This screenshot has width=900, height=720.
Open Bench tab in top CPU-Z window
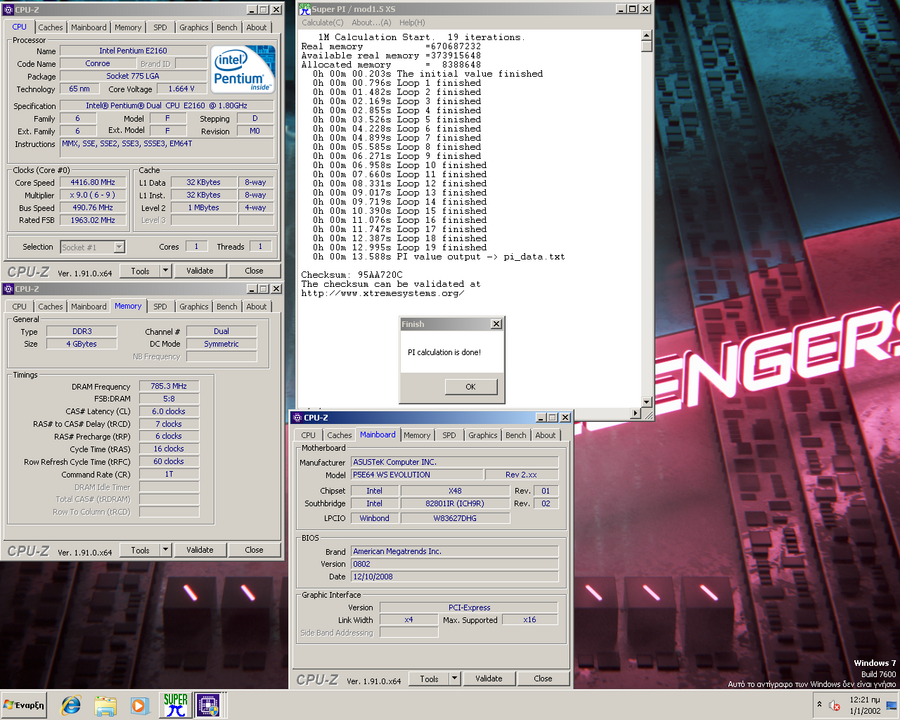pos(227,28)
